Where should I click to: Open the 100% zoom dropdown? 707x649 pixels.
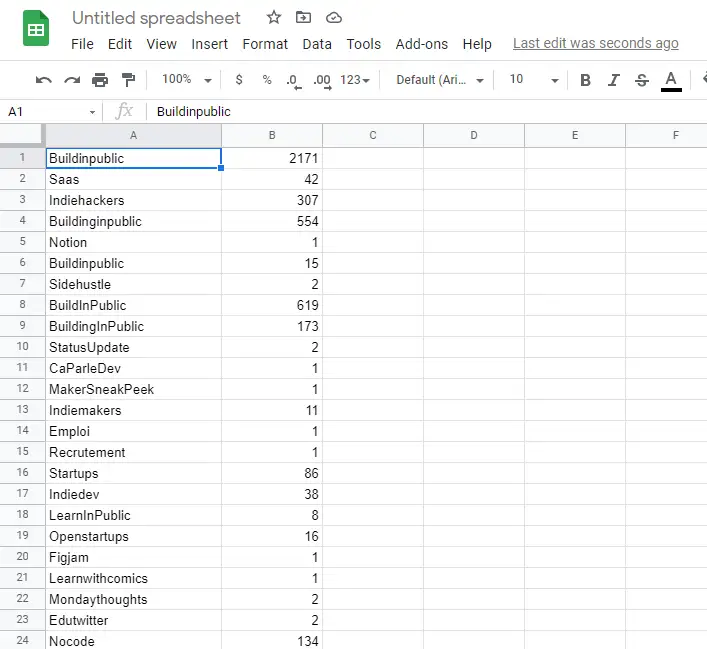(x=186, y=80)
